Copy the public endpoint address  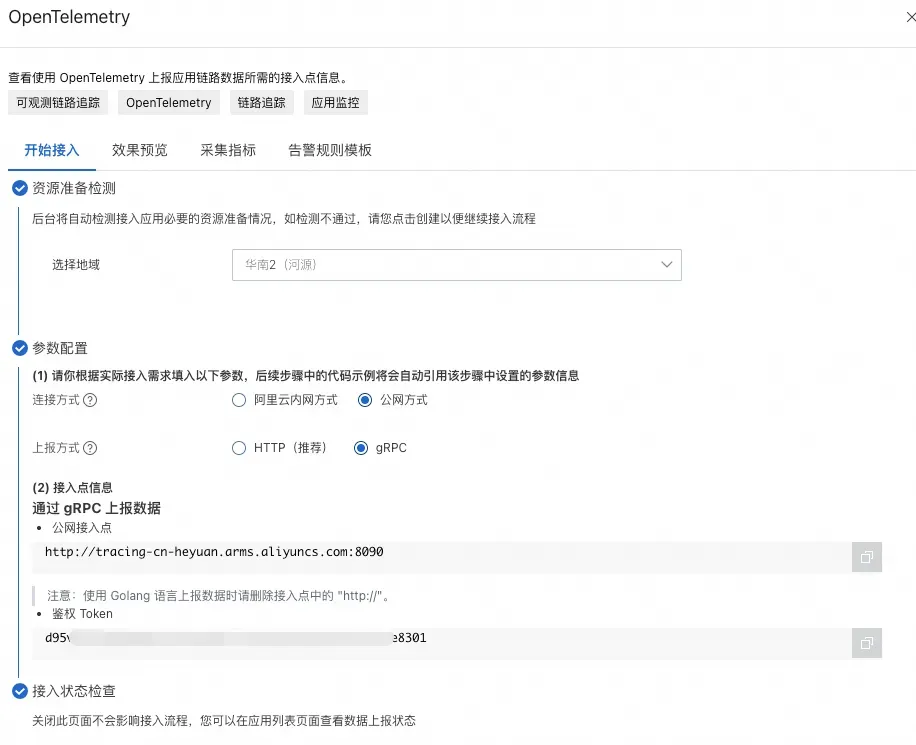(866, 557)
